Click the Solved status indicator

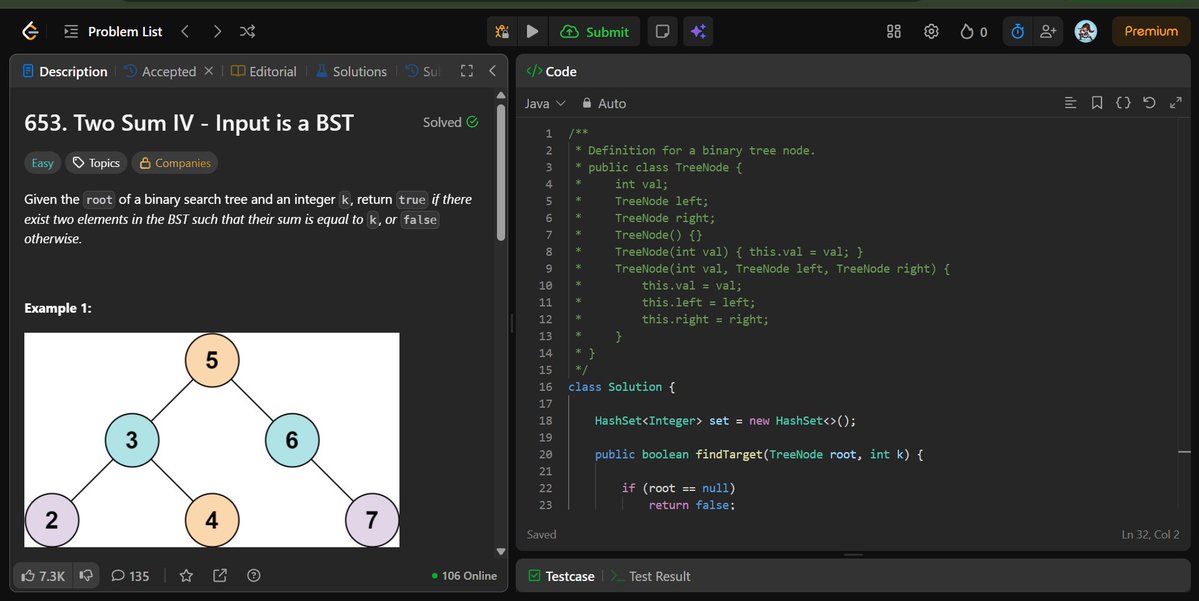click(x=450, y=122)
